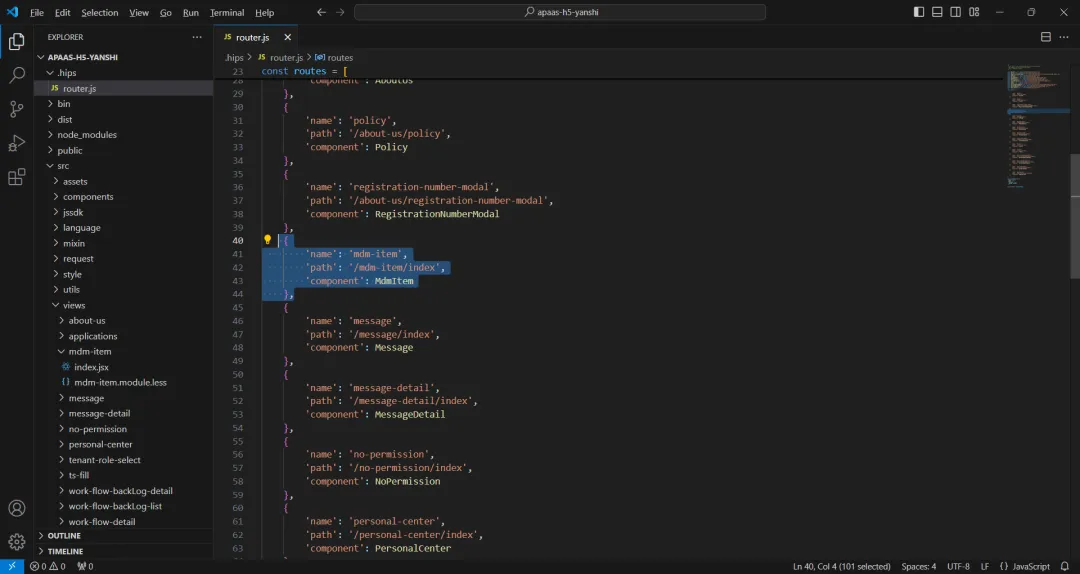
Task: Open the Edit menu
Action: tap(63, 12)
